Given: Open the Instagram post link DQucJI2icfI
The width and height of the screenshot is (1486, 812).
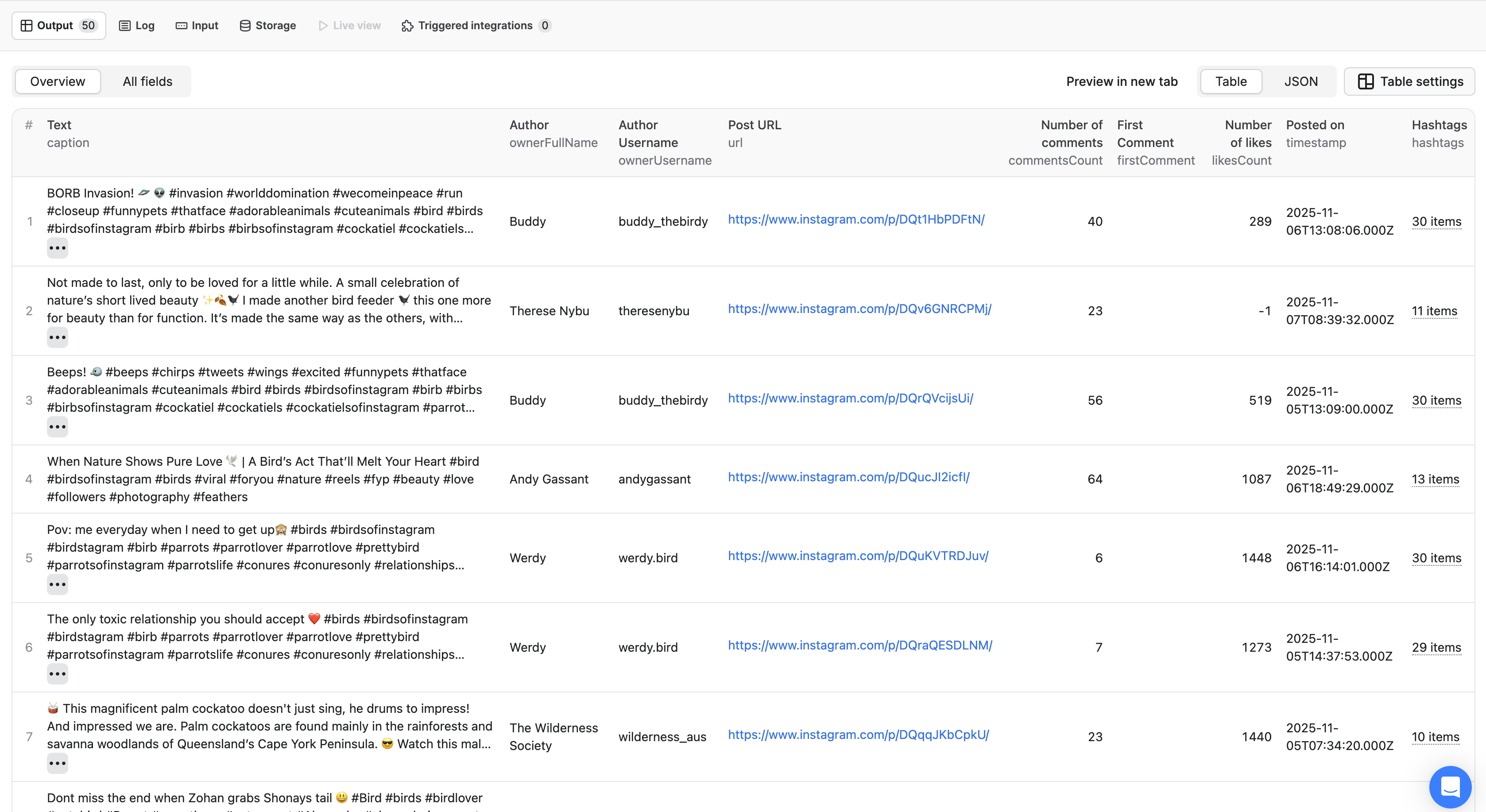Looking at the screenshot, I should [x=848, y=477].
